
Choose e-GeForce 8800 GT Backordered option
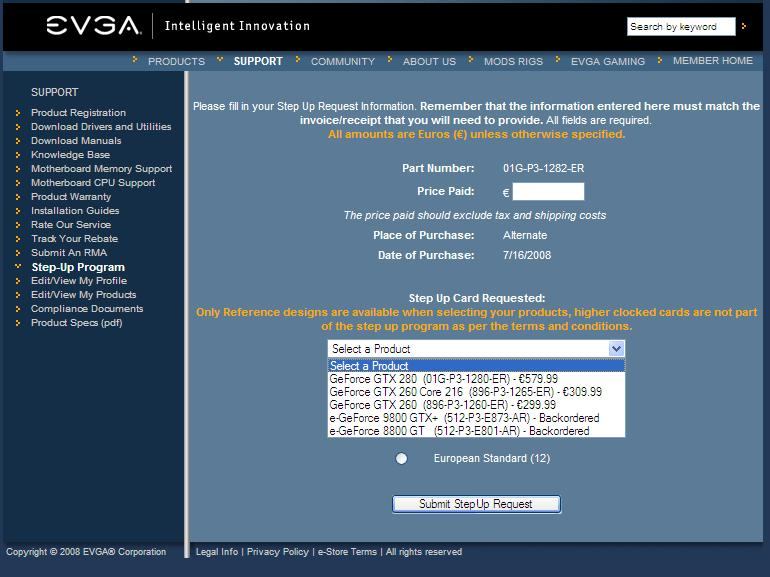(x=476, y=431)
